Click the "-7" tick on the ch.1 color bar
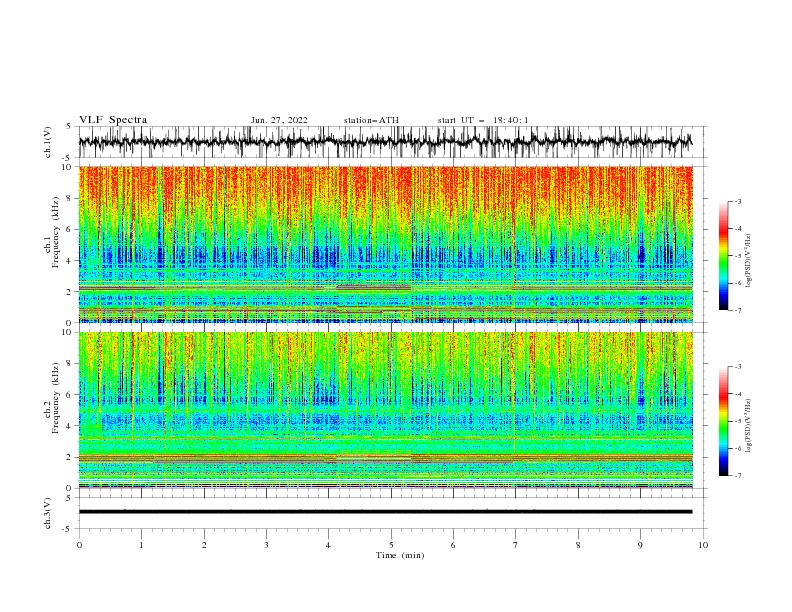Image resolution: width=792 pixels, height=612 pixels. point(737,310)
